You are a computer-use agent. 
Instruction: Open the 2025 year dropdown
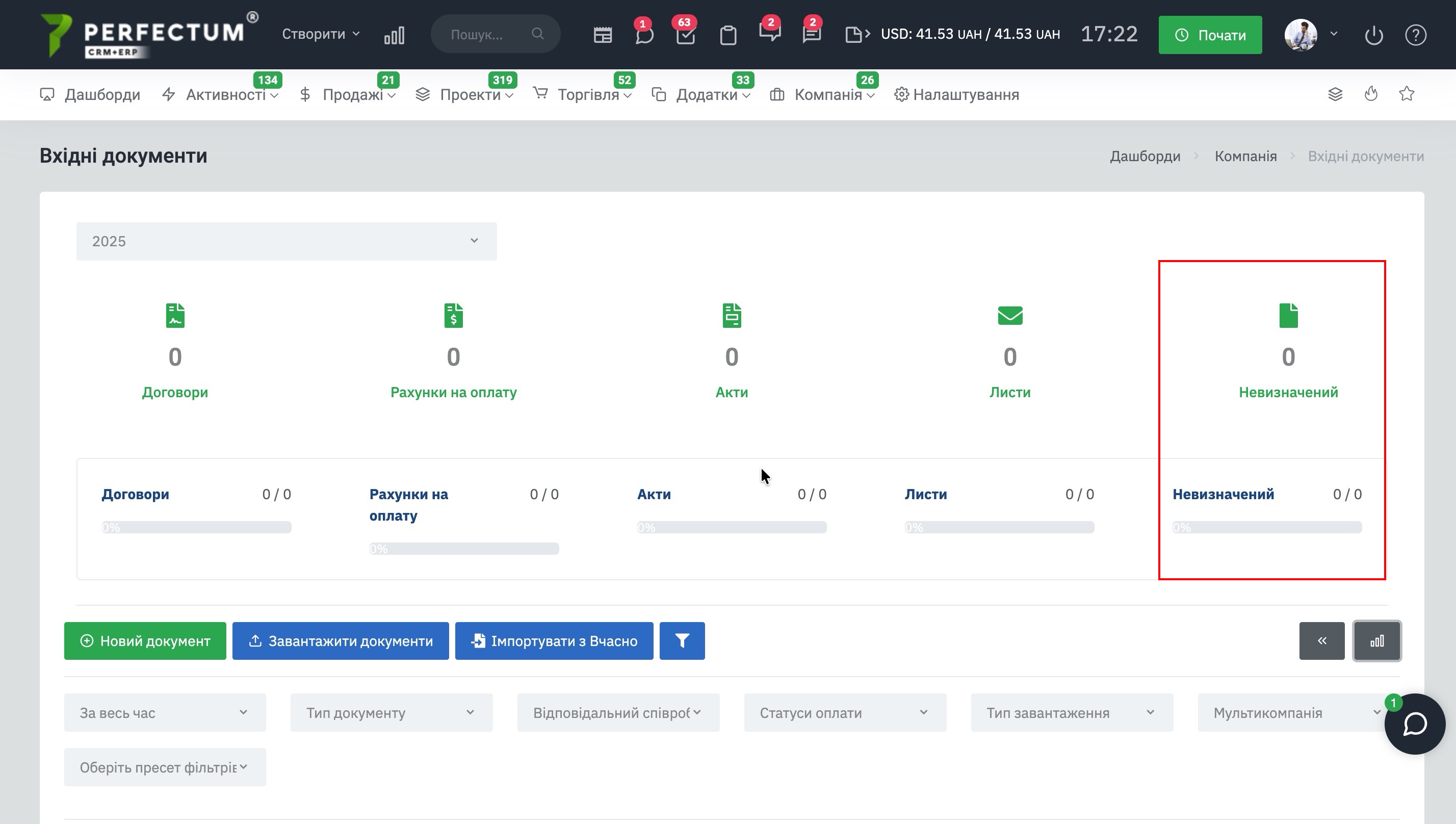click(286, 242)
